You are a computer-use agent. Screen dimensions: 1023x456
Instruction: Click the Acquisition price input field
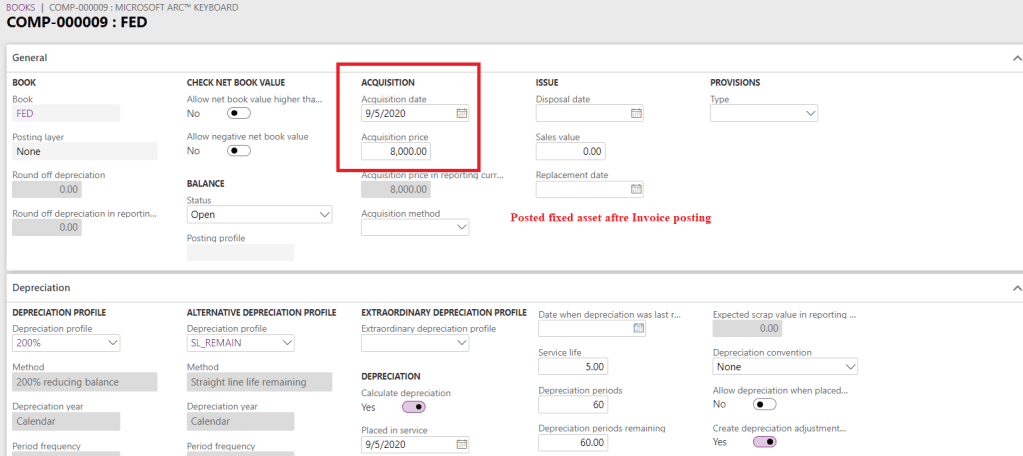(397, 152)
